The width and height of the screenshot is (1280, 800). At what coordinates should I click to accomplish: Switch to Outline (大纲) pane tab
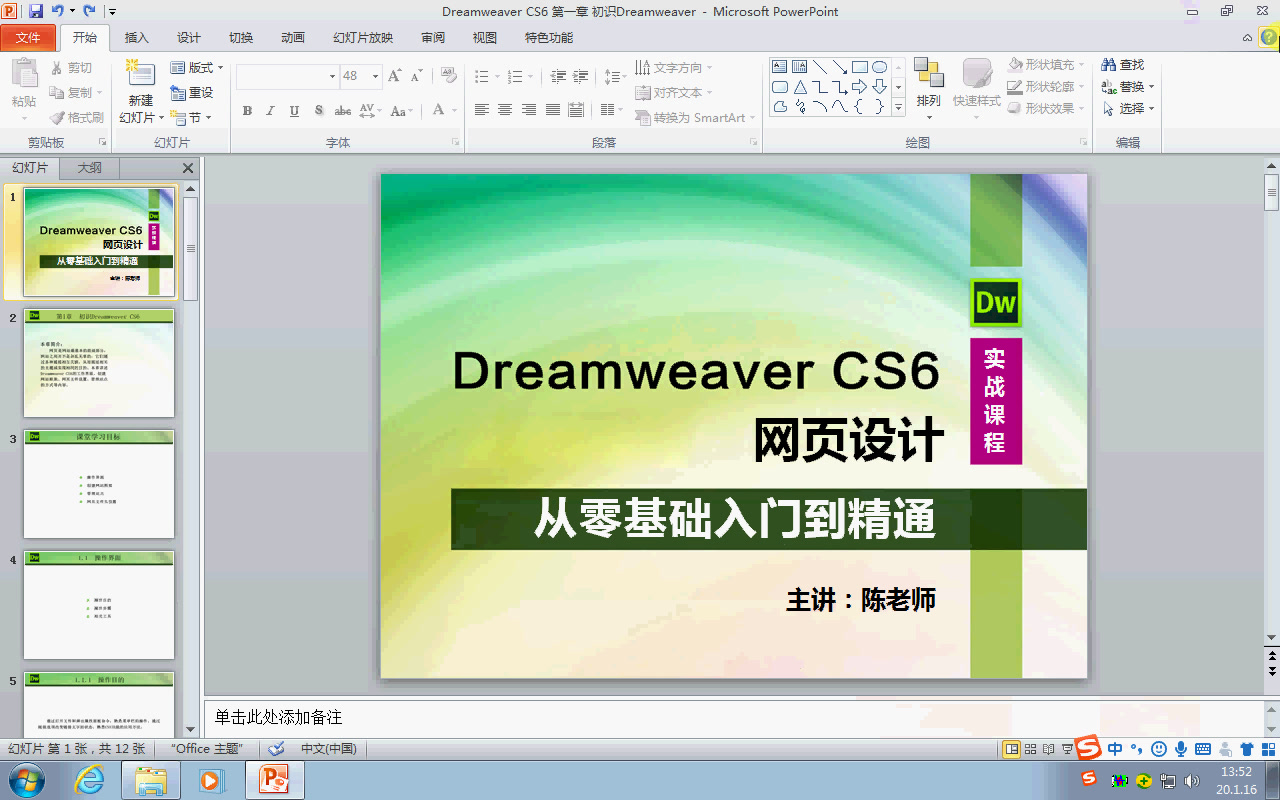(90, 168)
